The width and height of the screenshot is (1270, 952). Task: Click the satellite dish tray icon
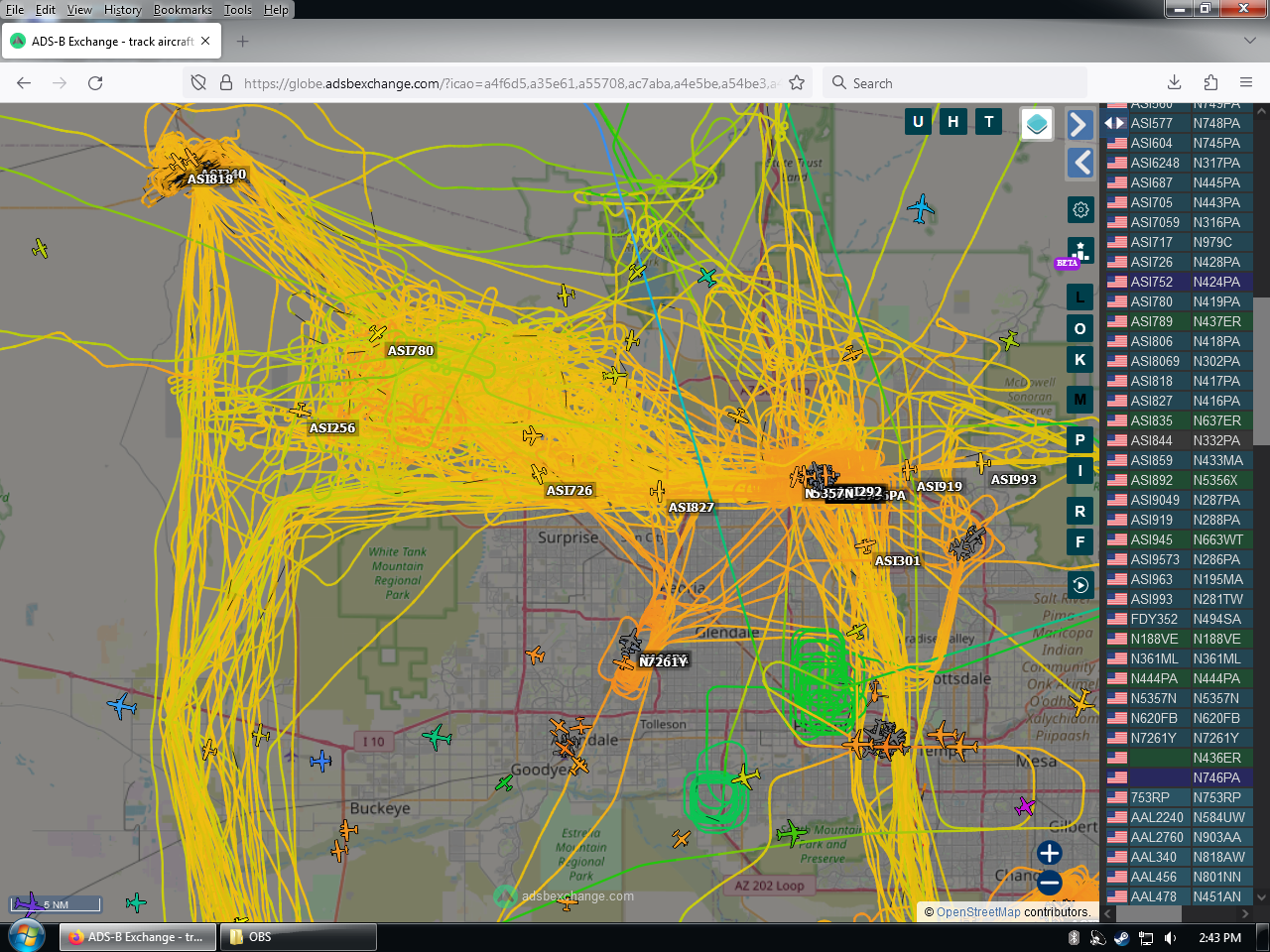pyautogui.click(x=1097, y=937)
